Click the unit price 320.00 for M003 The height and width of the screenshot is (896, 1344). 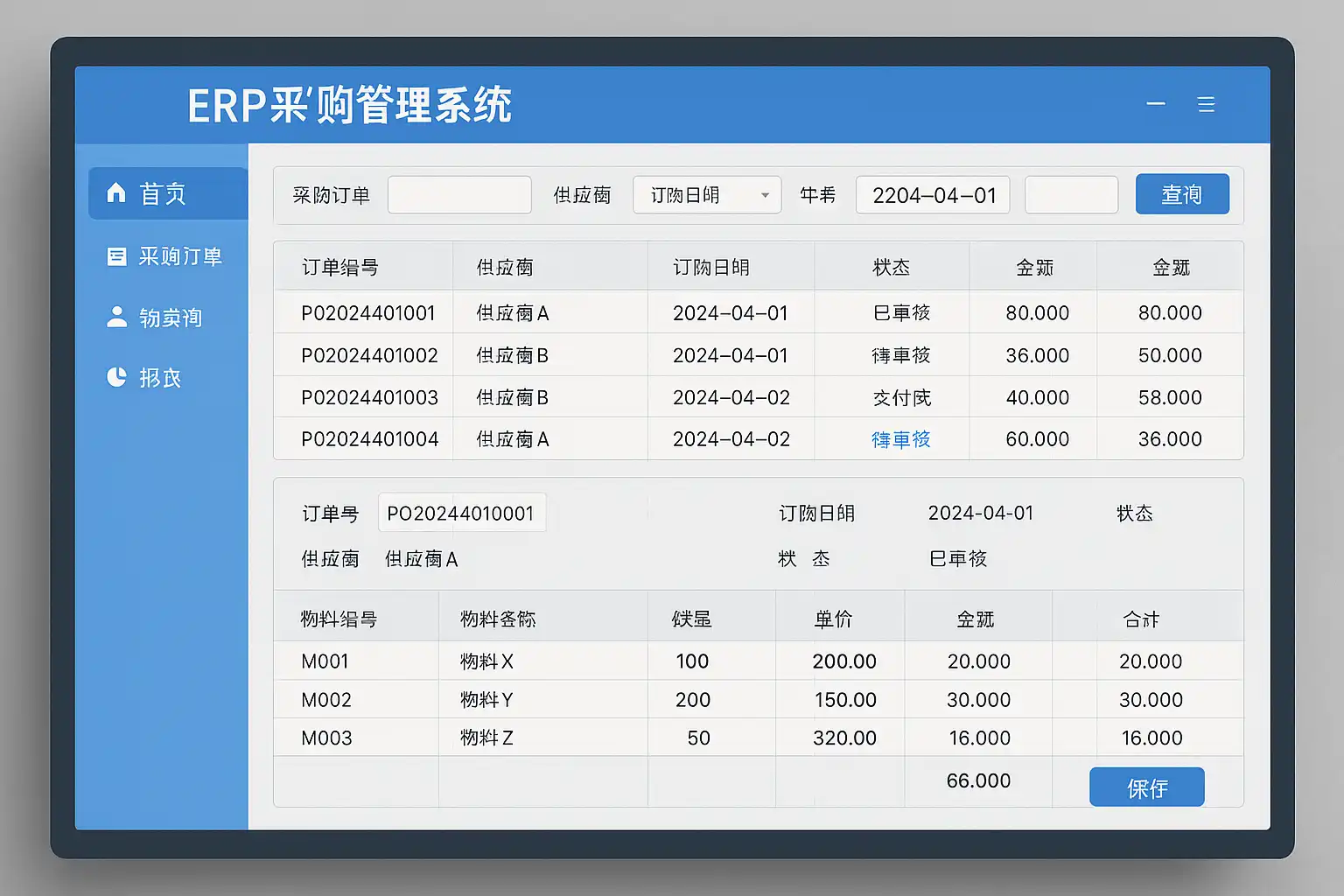pyautogui.click(x=844, y=738)
